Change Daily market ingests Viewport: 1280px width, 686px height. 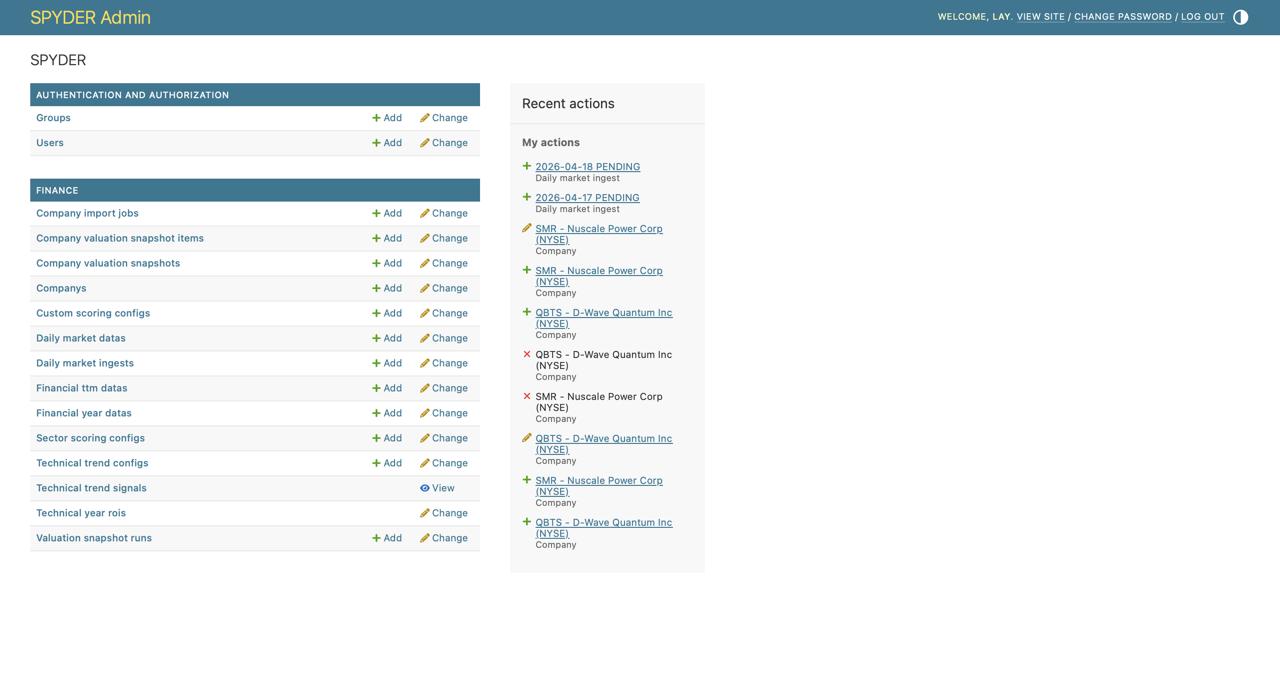(x=444, y=363)
